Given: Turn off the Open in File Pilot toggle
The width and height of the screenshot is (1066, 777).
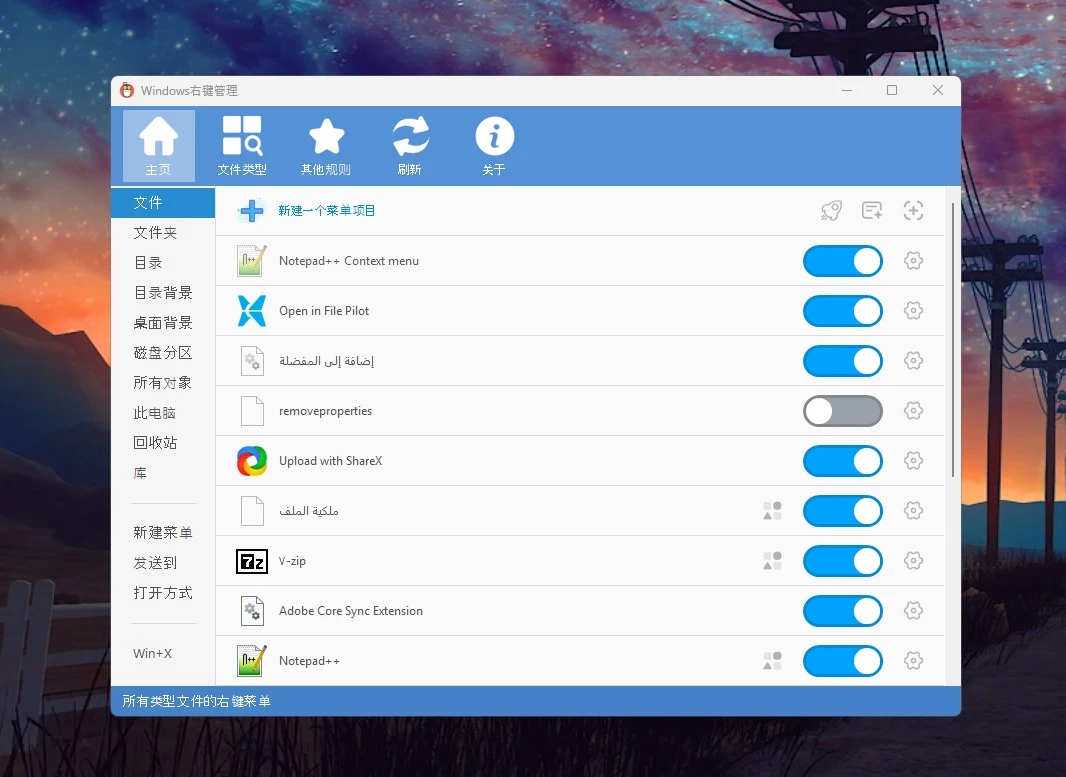Looking at the screenshot, I should coord(842,311).
